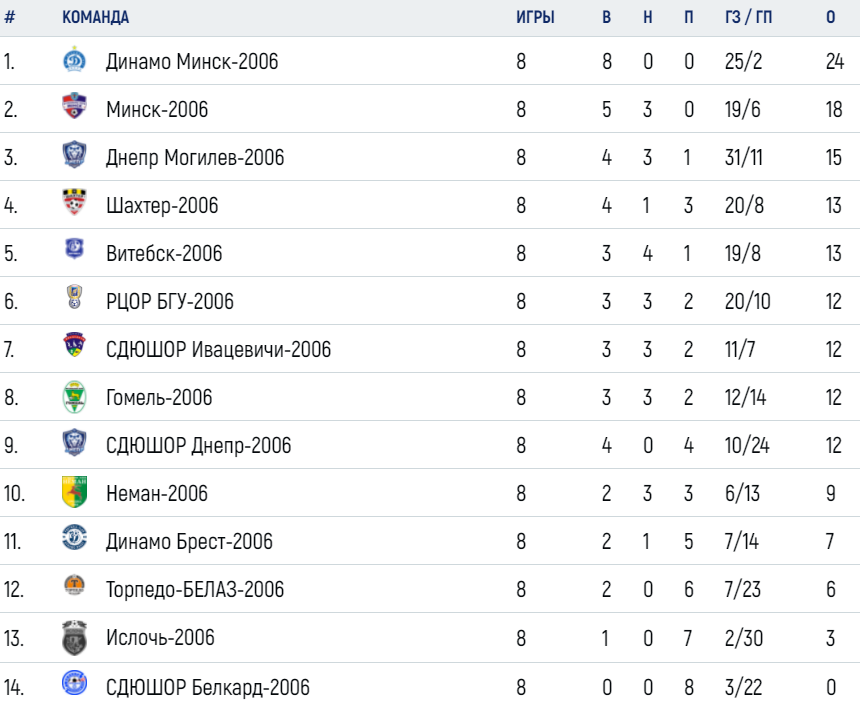Click the ИГРЫ column header
The image size is (860, 707).
(x=535, y=17)
